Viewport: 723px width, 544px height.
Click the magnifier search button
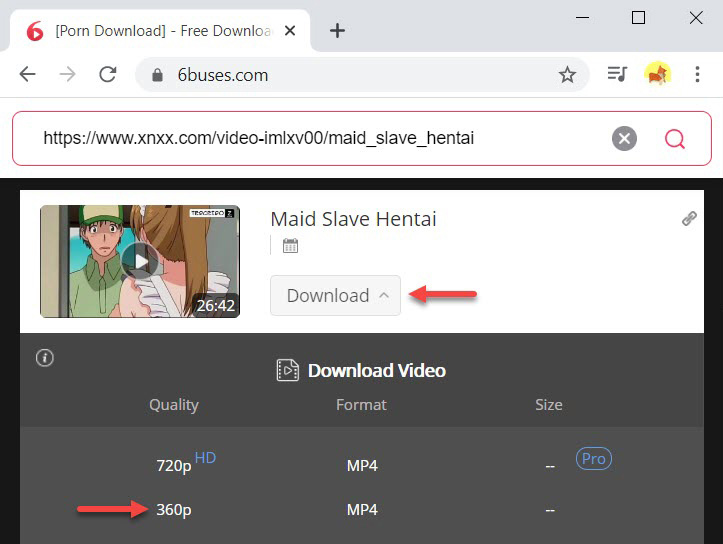coord(675,138)
